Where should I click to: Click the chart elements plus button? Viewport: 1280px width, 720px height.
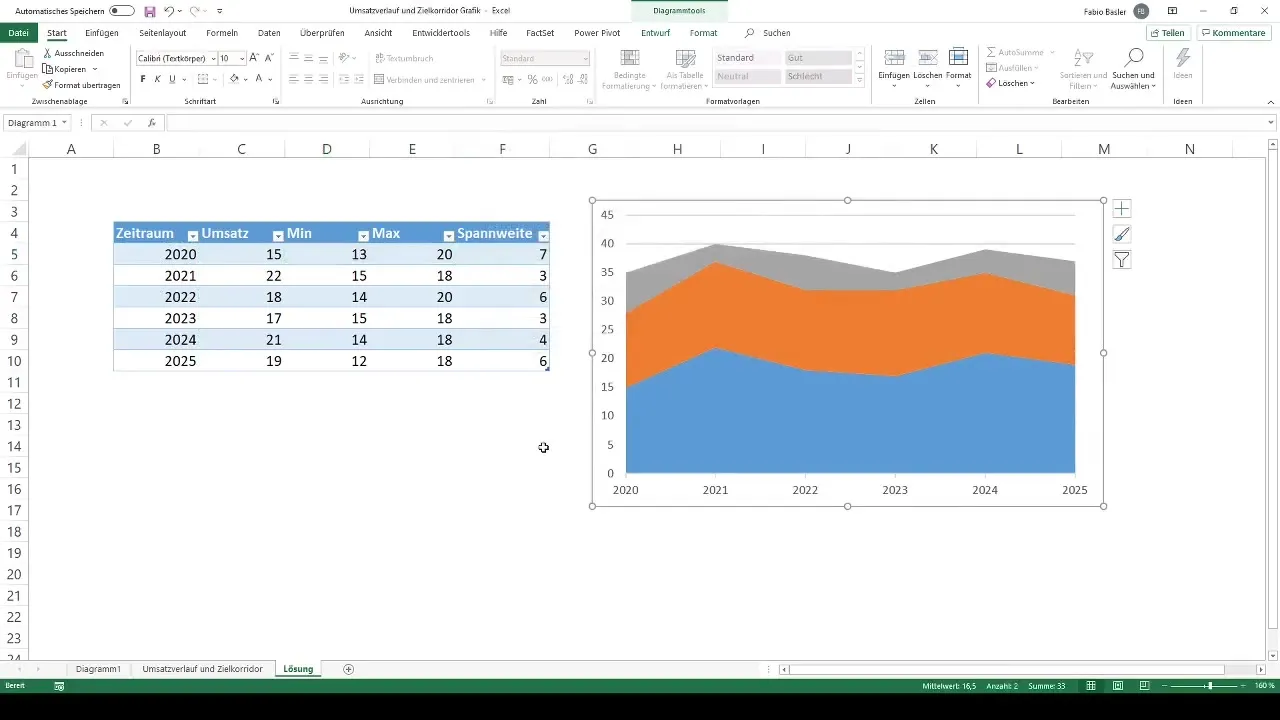pos(1122,209)
